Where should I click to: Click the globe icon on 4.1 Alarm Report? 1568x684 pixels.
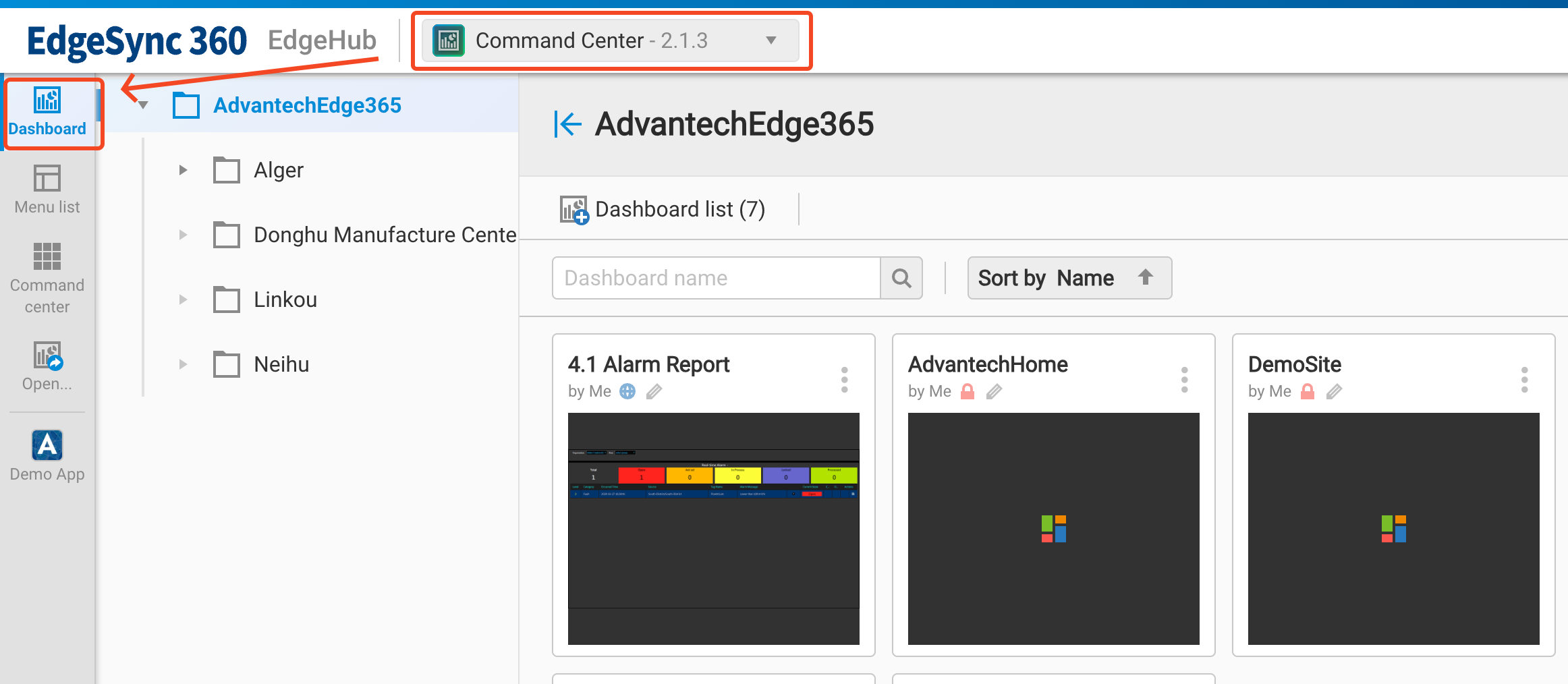pos(627,391)
